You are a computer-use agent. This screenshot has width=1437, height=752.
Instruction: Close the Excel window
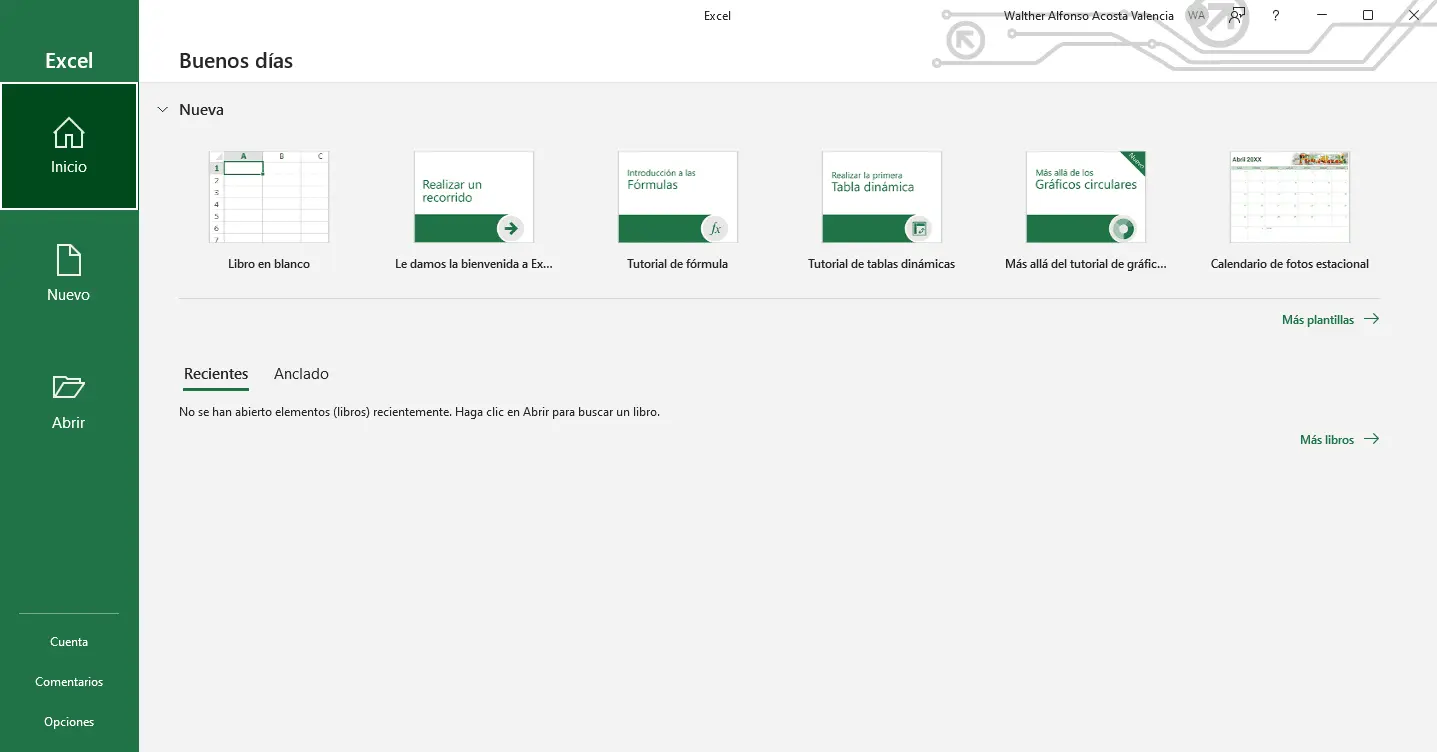click(x=1414, y=15)
